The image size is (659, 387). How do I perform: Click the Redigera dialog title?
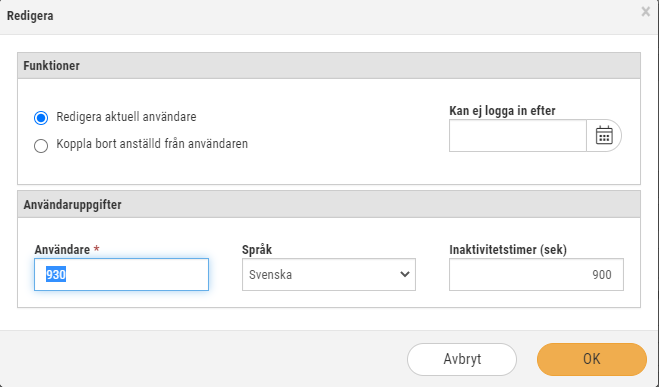(x=30, y=16)
